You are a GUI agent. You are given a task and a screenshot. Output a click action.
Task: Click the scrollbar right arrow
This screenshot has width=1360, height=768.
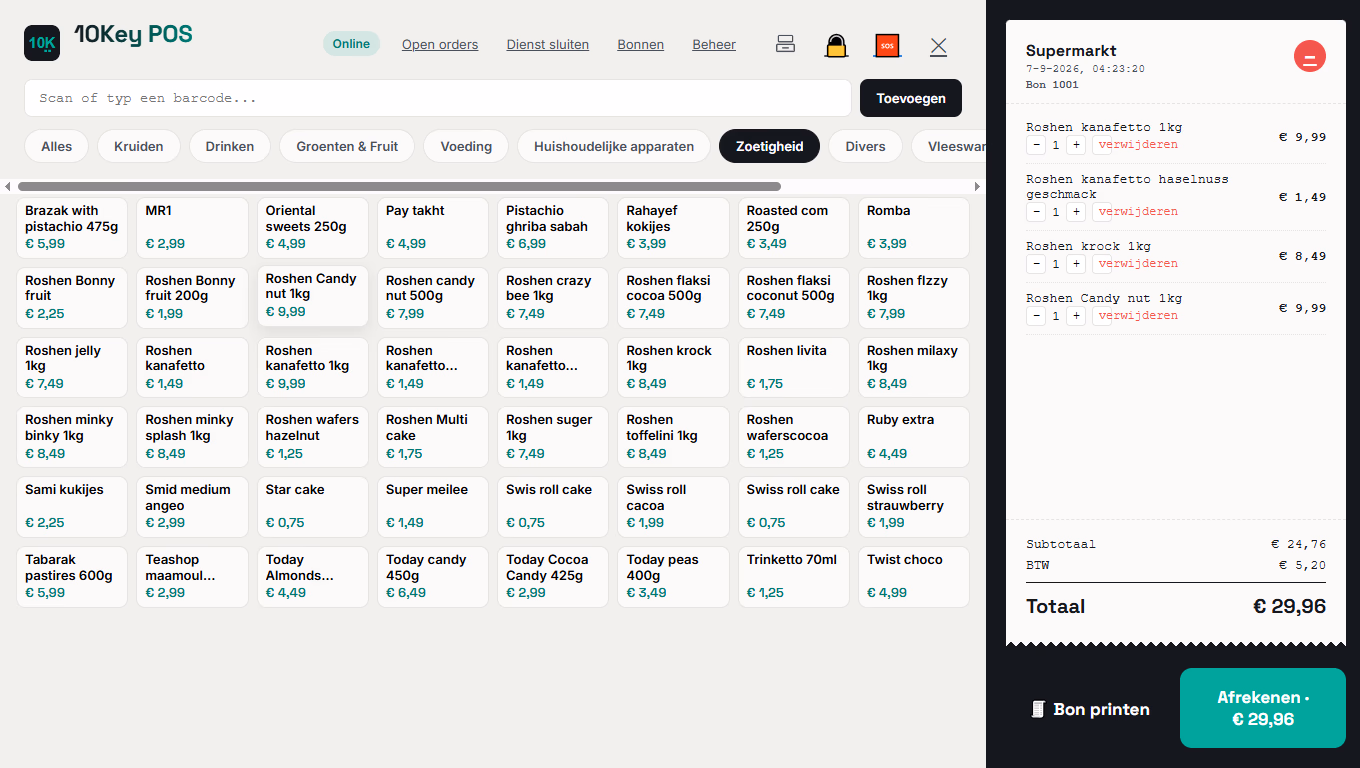pyautogui.click(x=977, y=186)
